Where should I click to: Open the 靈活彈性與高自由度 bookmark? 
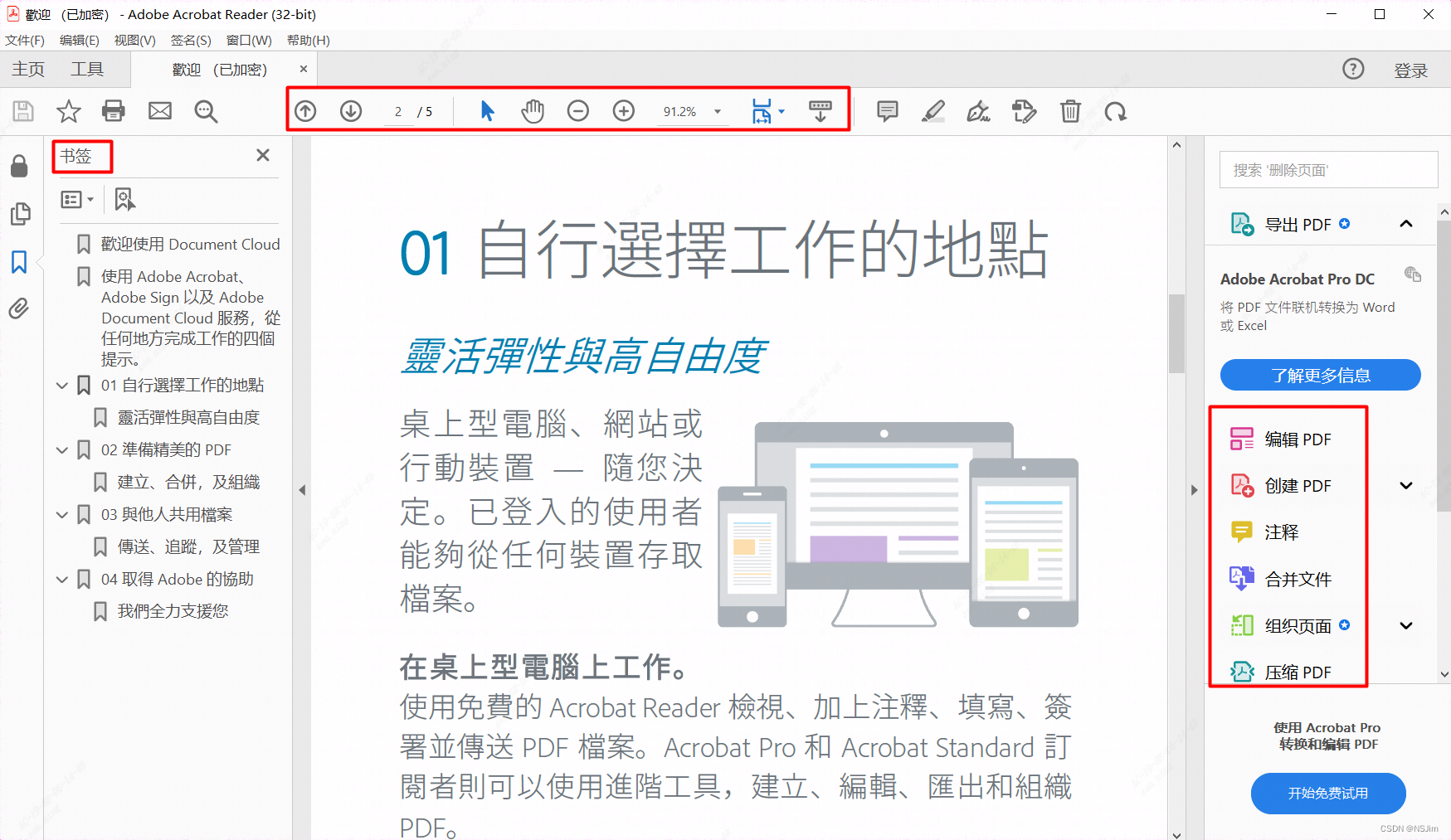188,418
